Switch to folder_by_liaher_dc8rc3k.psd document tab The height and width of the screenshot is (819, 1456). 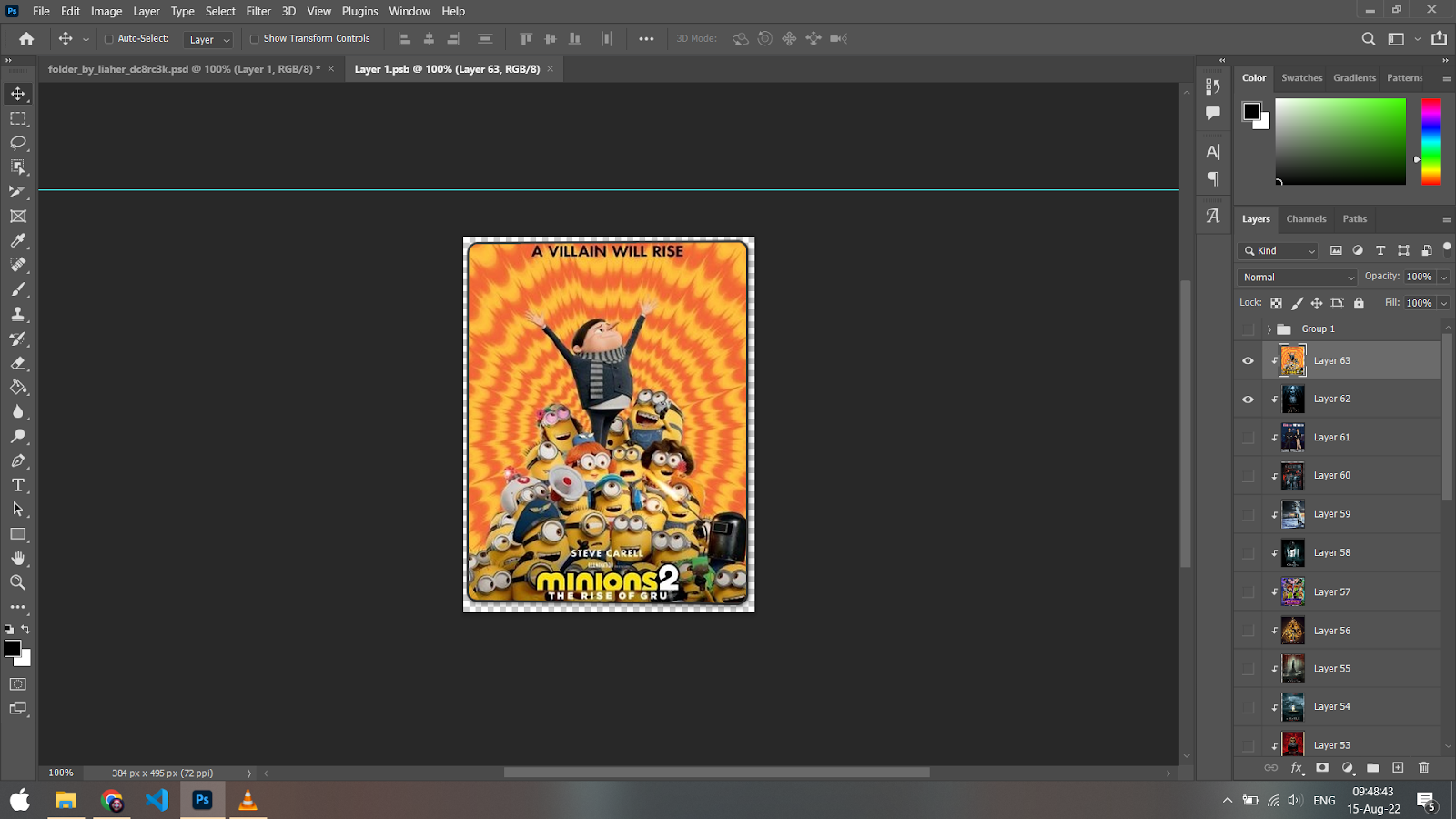[184, 69]
